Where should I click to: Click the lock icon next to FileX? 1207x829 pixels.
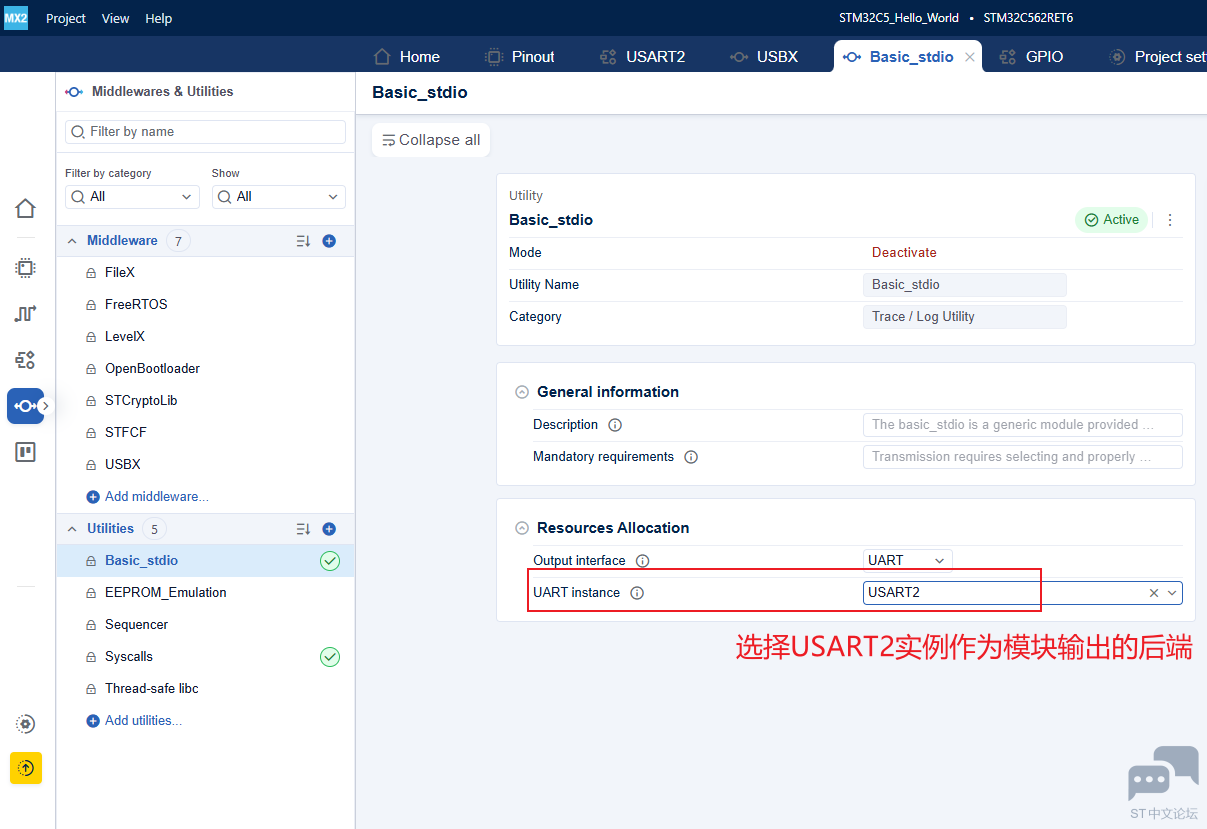91,273
